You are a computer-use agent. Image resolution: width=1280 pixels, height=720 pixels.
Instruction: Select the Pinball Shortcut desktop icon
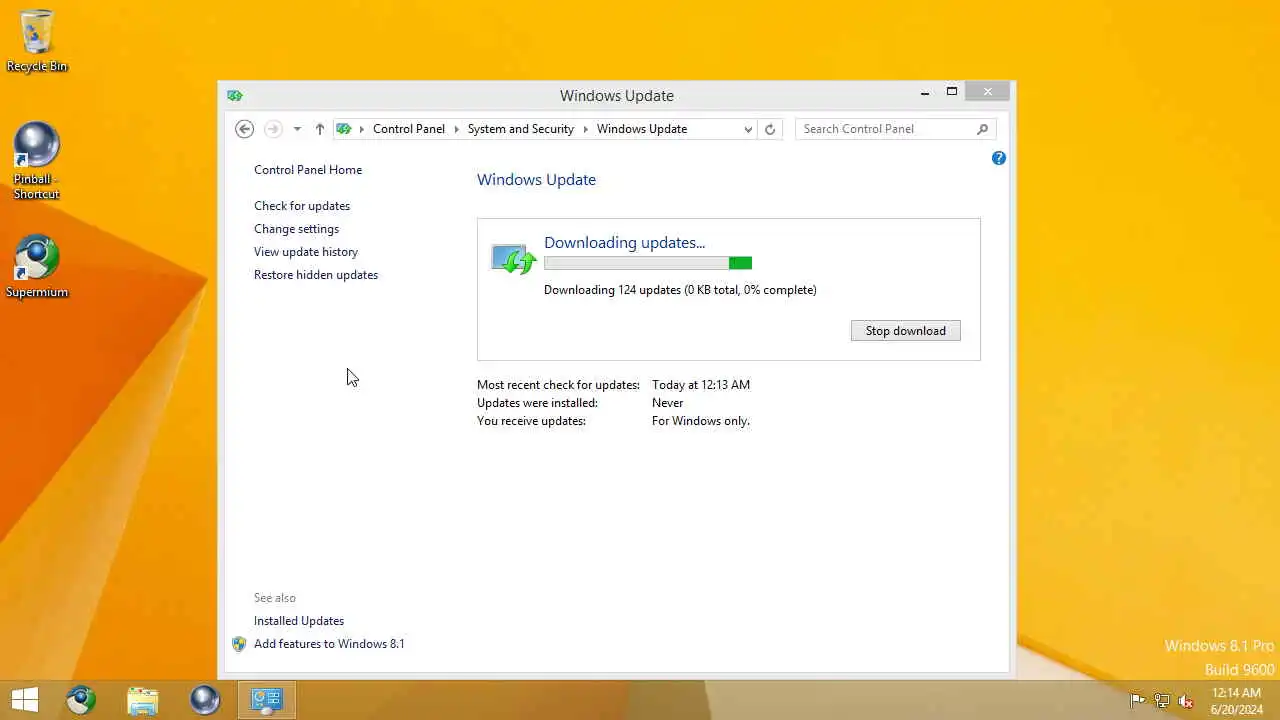(x=37, y=161)
